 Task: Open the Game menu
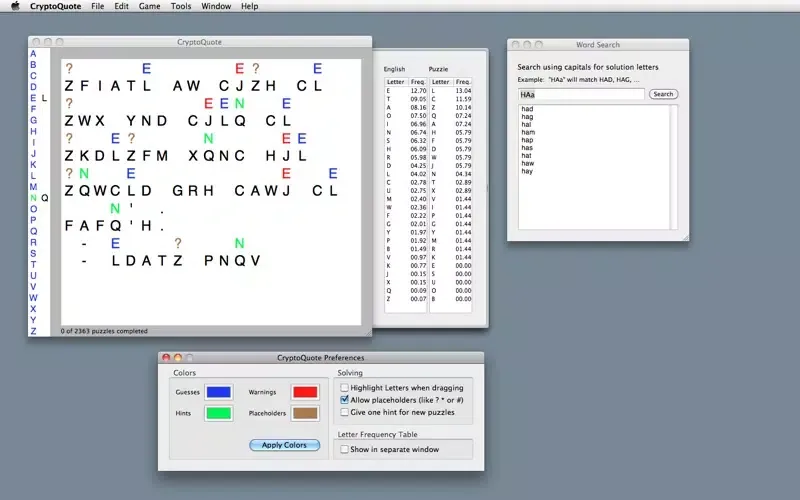point(149,6)
